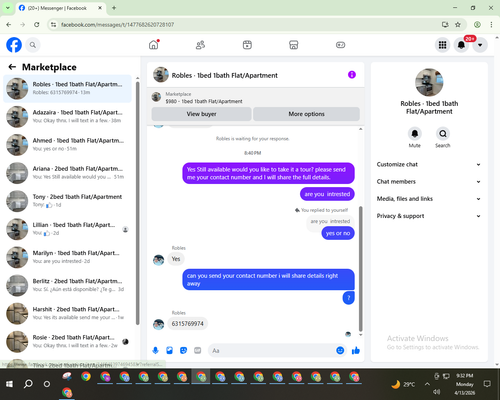Click the 'are you intrested' purple bubble

[327, 194]
